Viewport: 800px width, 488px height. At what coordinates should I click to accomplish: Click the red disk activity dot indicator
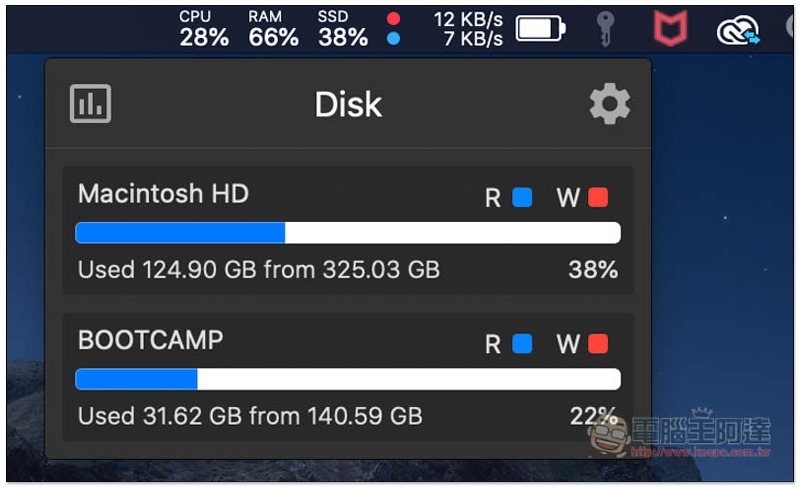394,18
